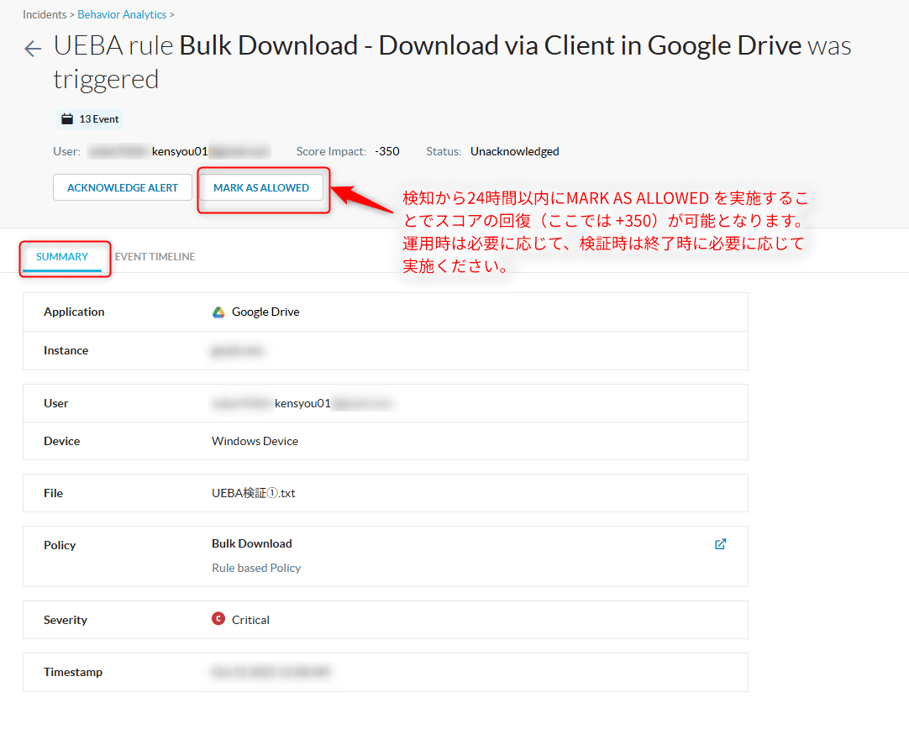
Task: Select the SUMMARY tab
Action: point(63,256)
